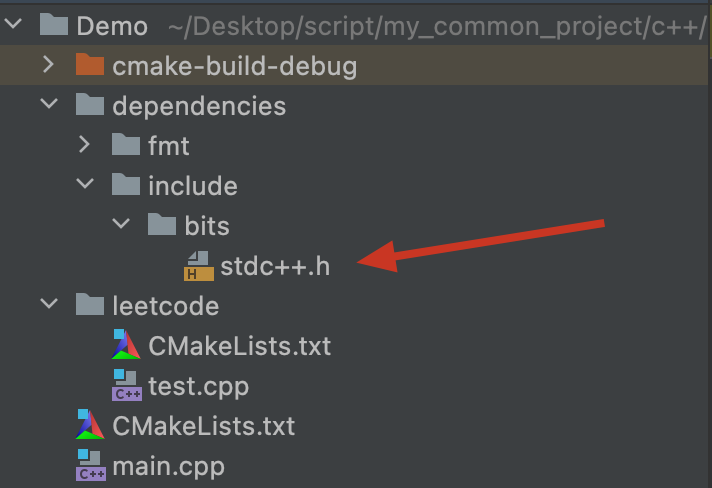
Task: Select main.cpp file name
Action: [168, 467]
